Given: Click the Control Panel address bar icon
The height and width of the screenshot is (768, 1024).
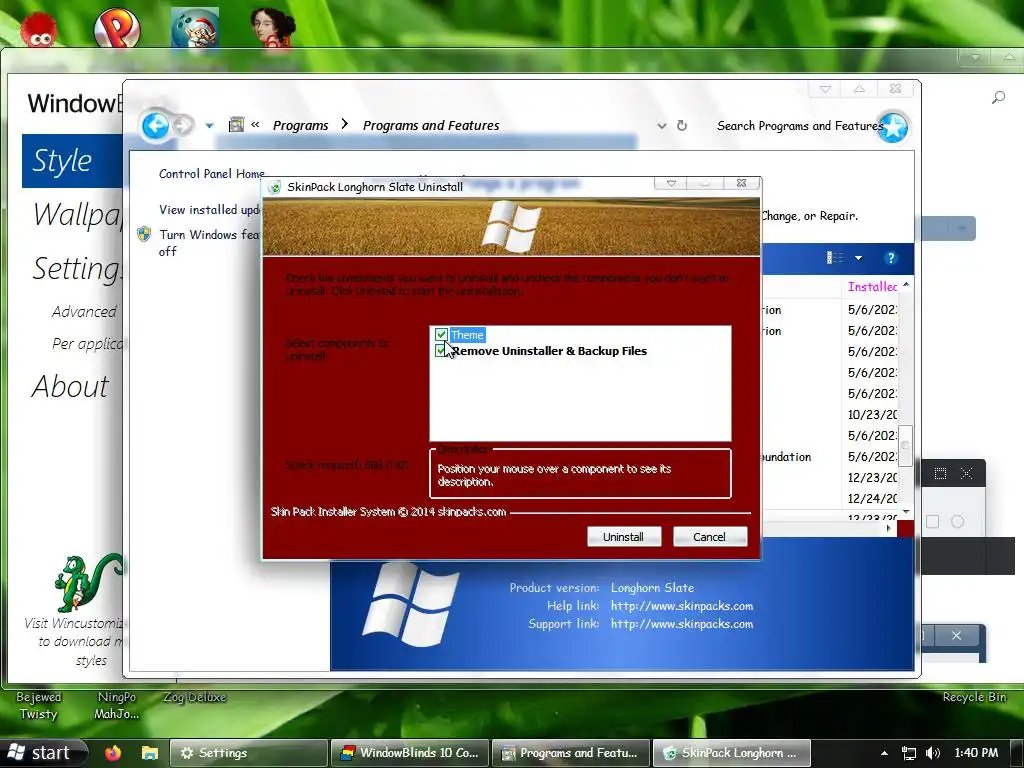Looking at the screenshot, I should [236, 125].
